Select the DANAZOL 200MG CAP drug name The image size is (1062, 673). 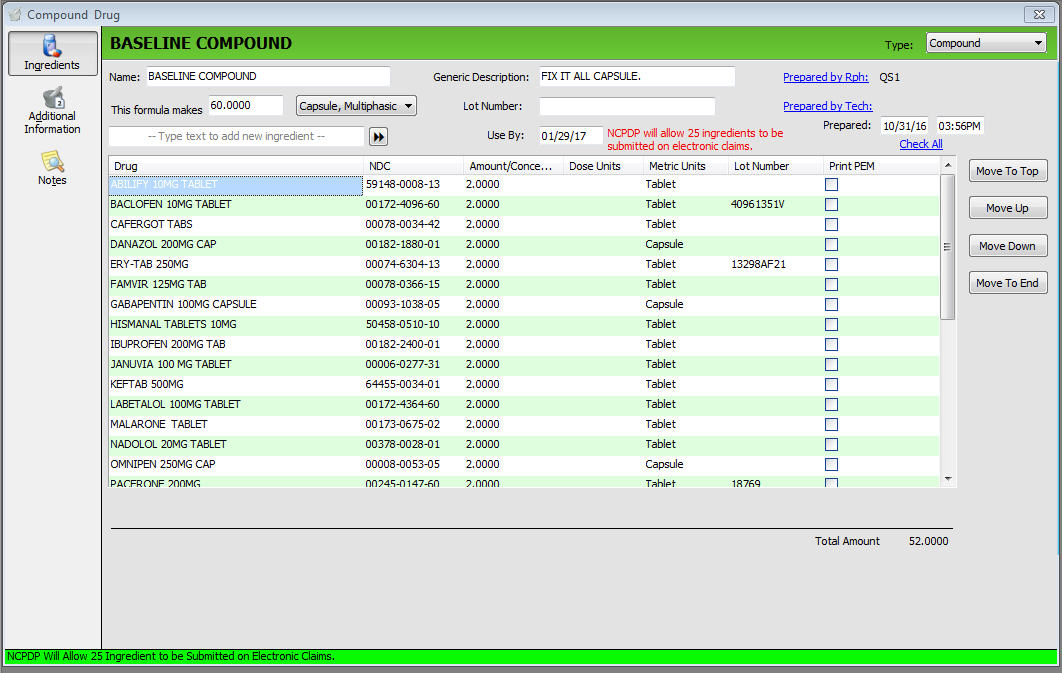[163, 244]
